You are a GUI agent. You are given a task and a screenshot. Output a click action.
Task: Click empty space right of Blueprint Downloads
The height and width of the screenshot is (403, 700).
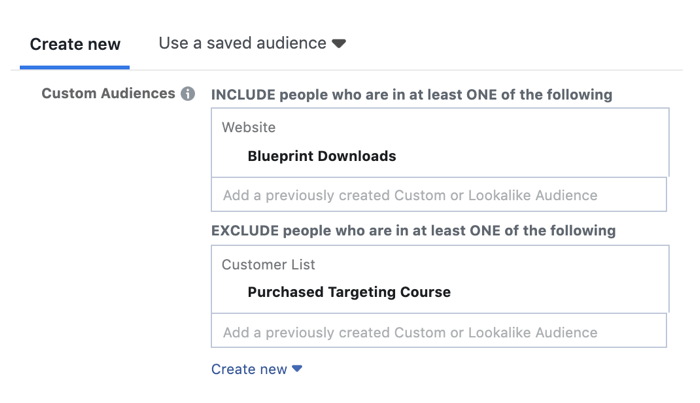pos(531,156)
